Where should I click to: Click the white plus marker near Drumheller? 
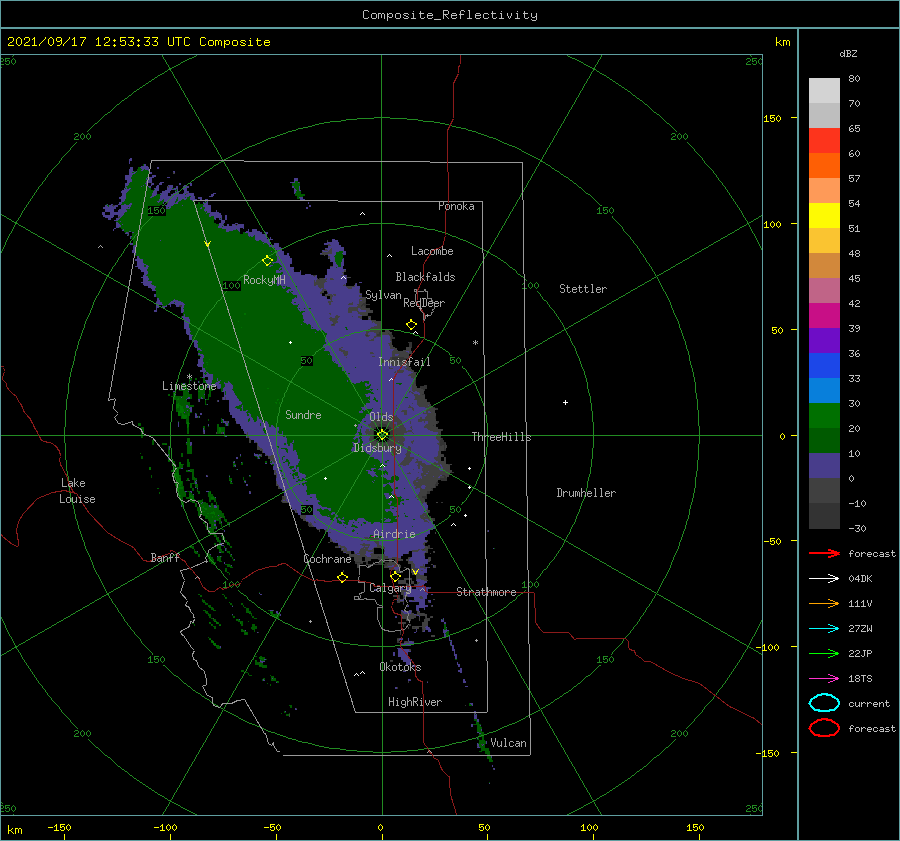point(565,402)
